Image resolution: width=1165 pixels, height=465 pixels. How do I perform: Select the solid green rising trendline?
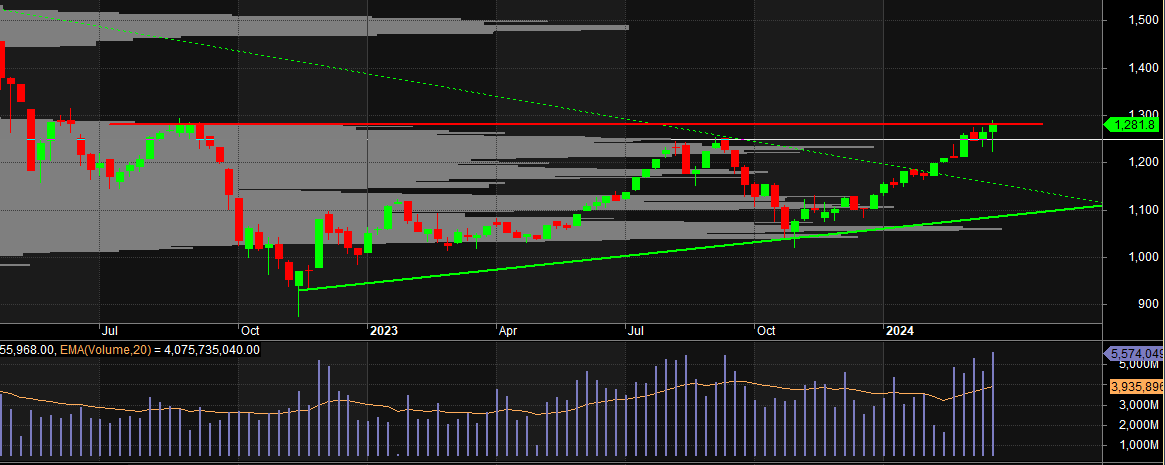[x=600, y=256]
